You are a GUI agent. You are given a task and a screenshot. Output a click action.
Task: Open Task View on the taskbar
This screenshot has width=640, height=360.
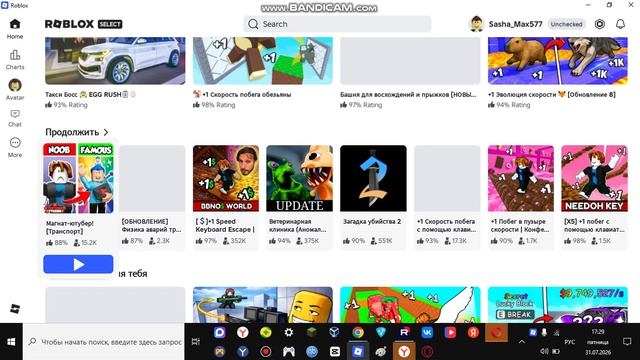(x=196, y=342)
